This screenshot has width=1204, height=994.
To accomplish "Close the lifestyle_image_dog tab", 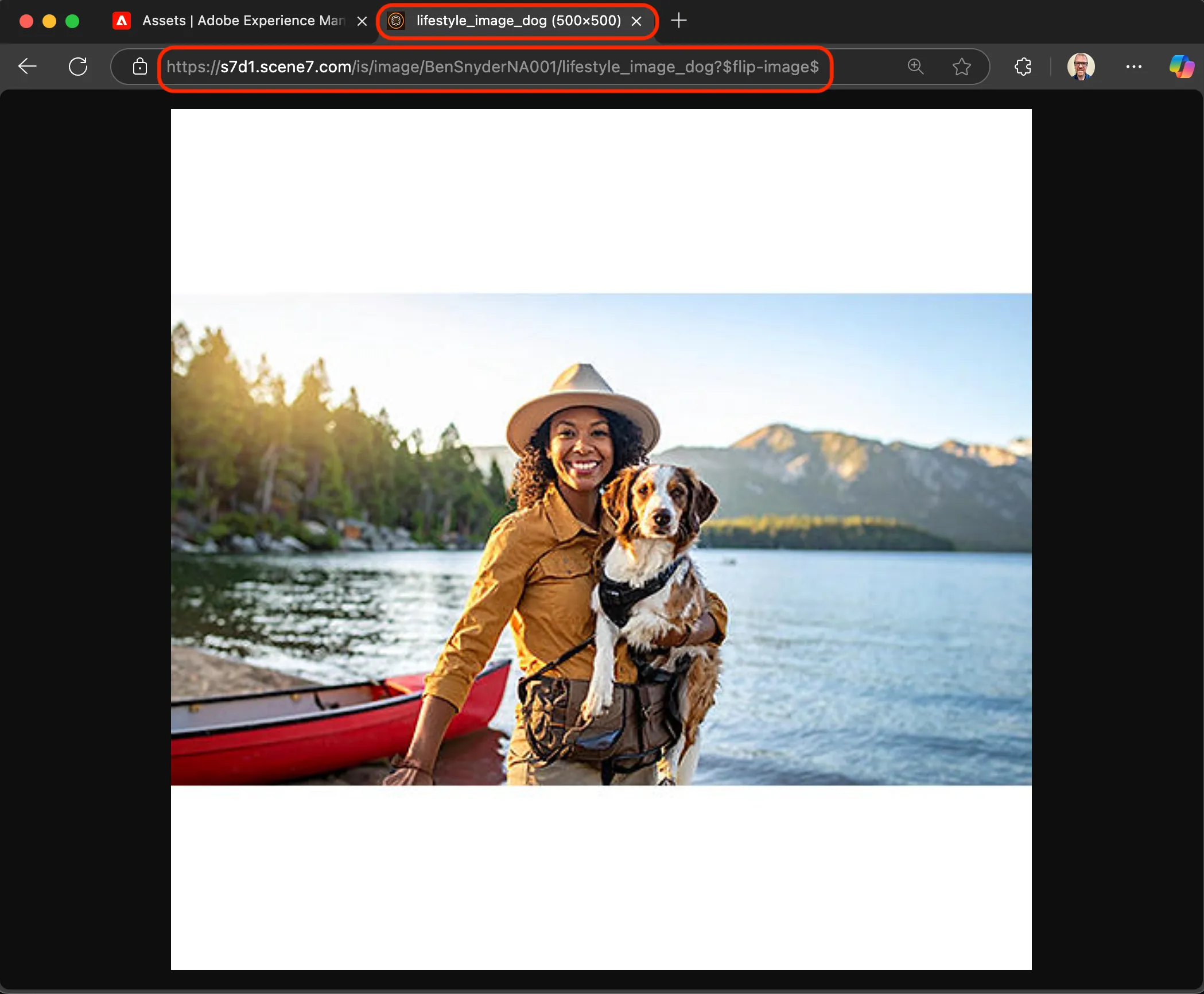I will pyautogui.click(x=636, y=21).
